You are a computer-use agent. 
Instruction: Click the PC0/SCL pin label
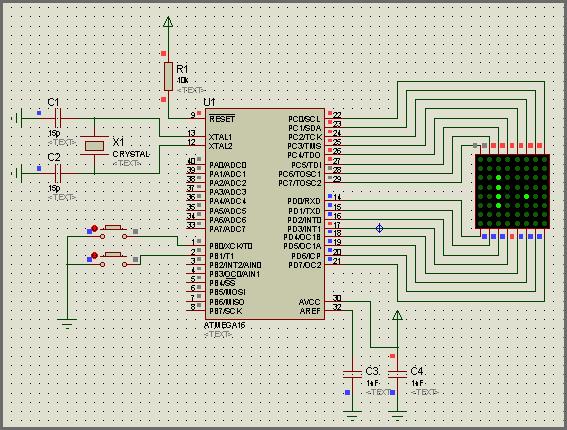(x=304, y=119)
